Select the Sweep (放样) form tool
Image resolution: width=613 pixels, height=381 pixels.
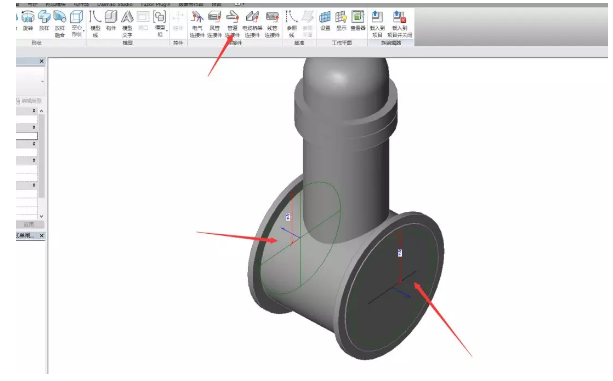44,21
